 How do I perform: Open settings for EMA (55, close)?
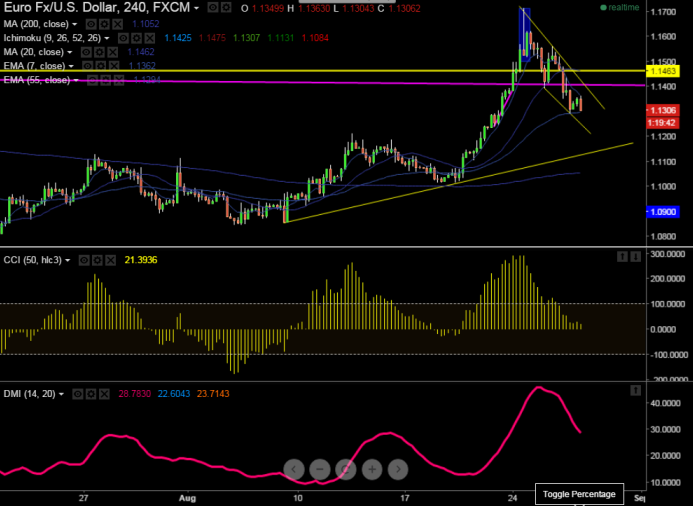105,80
